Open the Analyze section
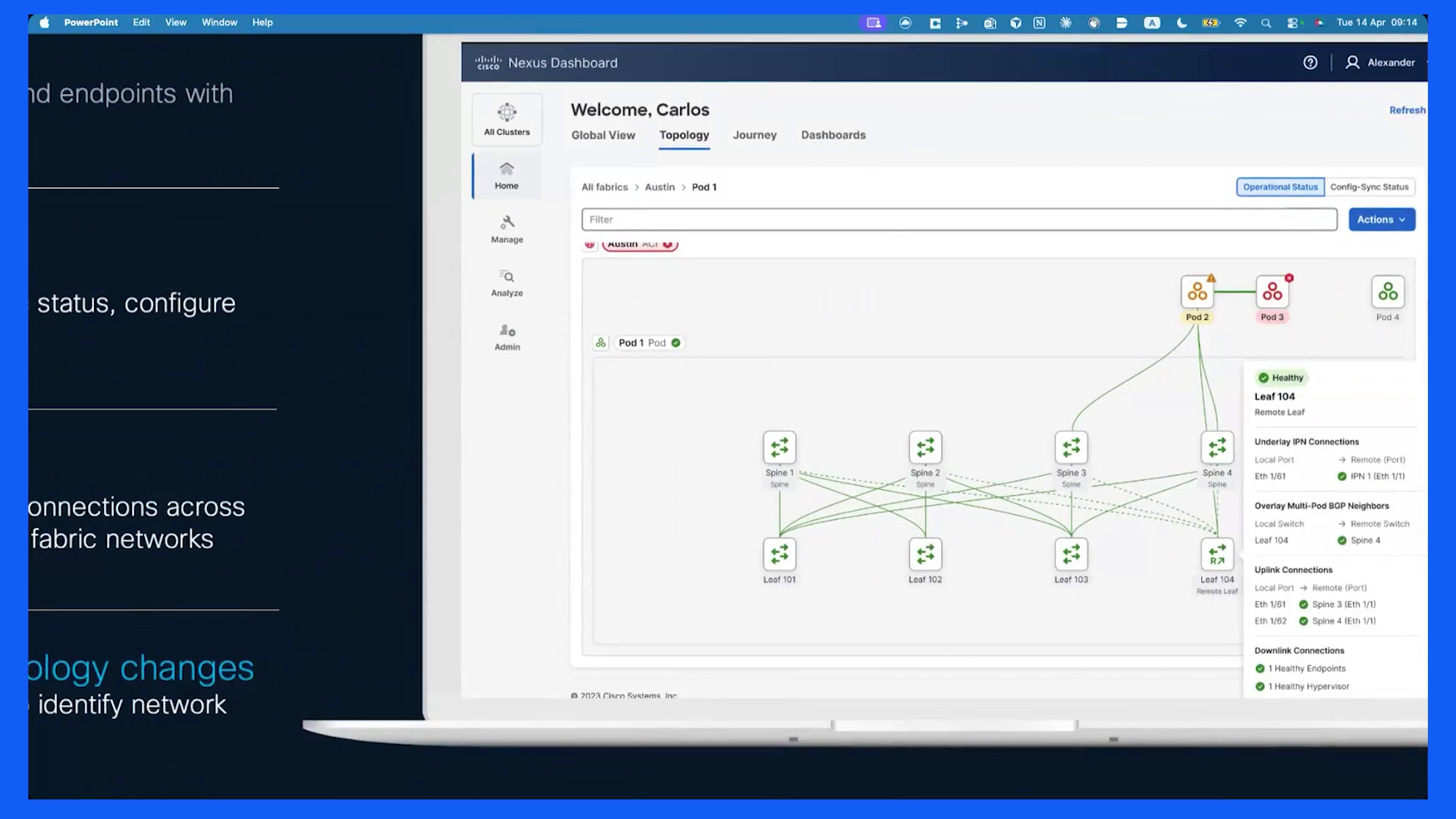The image size is (1456, 819). coord(507,283)
